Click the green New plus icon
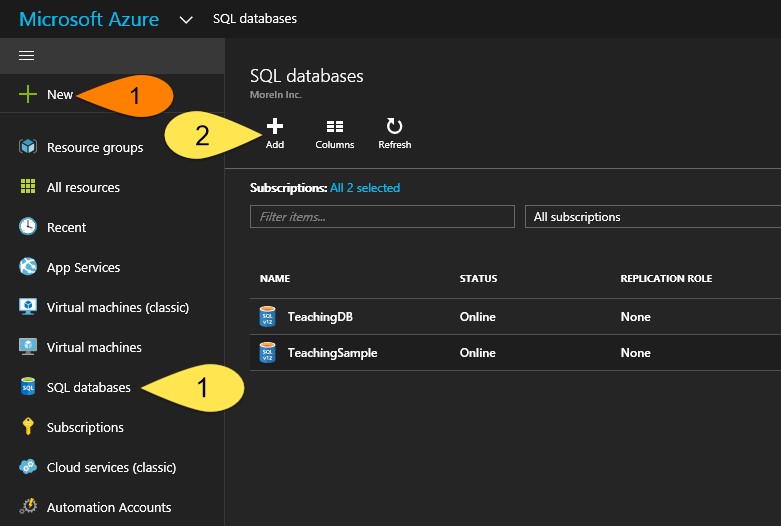The width and height of the screenshot is (781, 526). click(28, 95)
